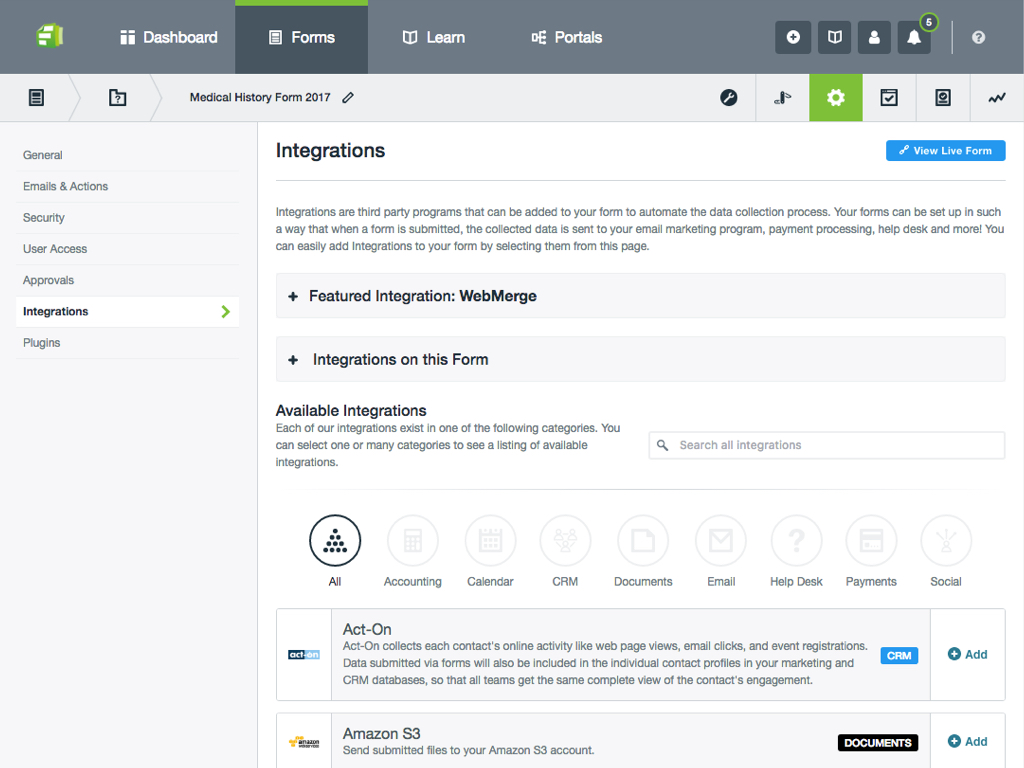Switch to the Dashboard tab

pos(168,37)
